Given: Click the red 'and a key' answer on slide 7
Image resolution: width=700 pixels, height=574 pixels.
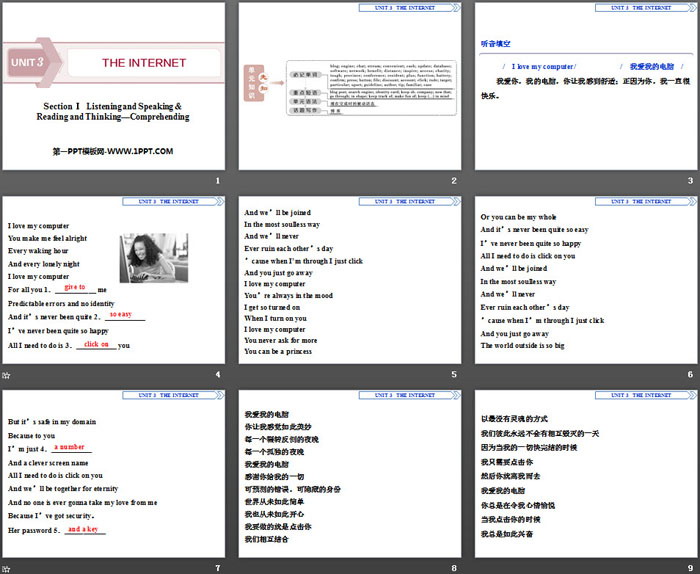Looking at the screenshot, I should pyautogui.click(x=83, y=528).
